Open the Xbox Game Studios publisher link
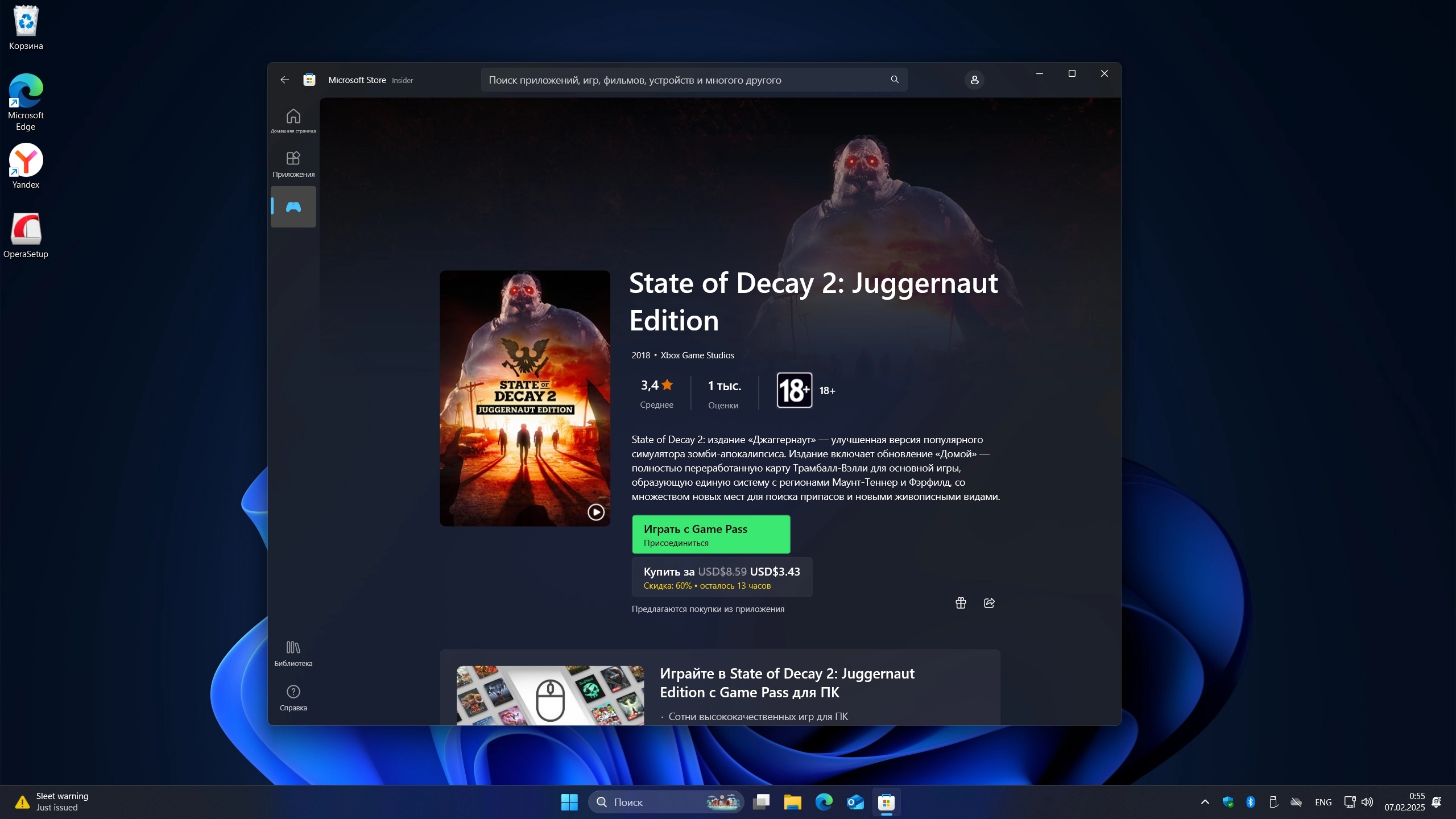This screenshot has height=819, width=1456. pos(697,355)
